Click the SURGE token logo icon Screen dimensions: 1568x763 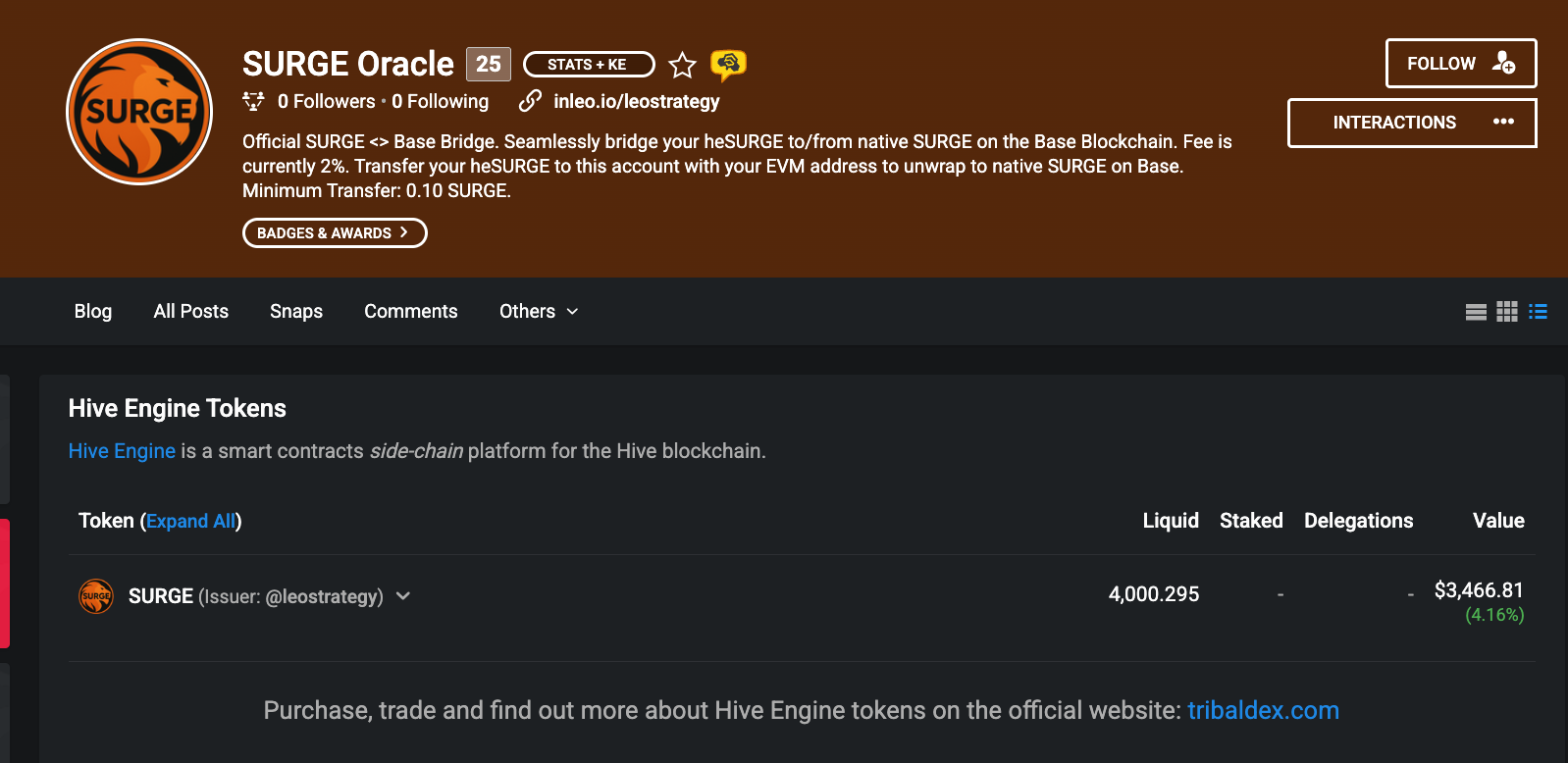tap(96, 596)
